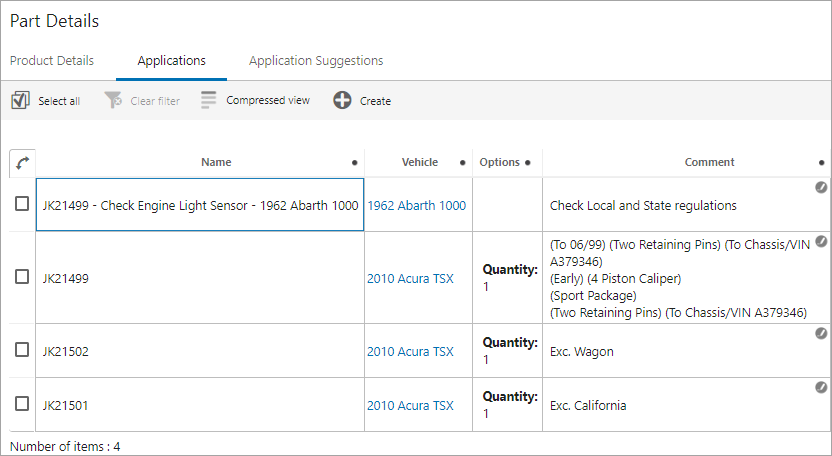Viewport: 832px width, 456px height.
Task: Click the Create plus circle icon
Action: (342, 100)
